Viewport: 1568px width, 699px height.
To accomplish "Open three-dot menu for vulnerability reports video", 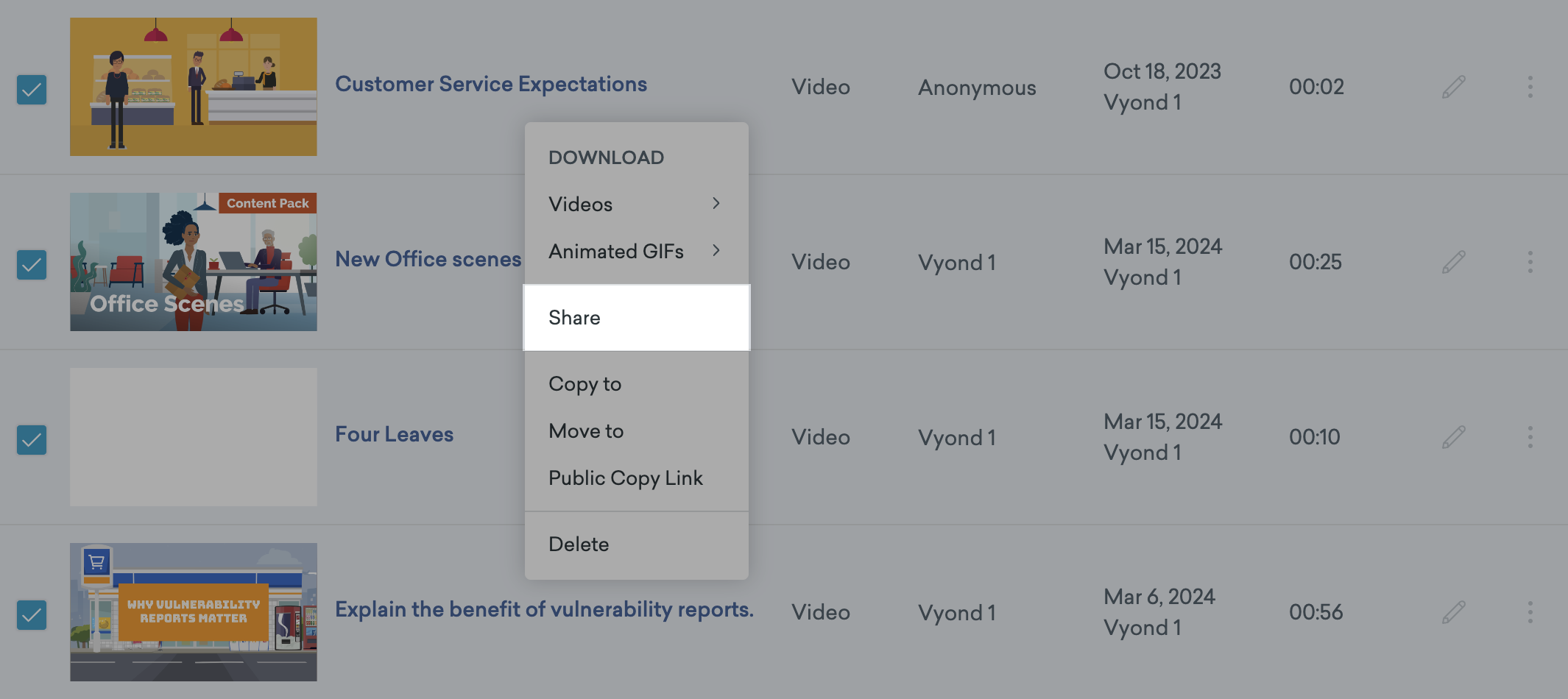I will pyautogui.click(x=1530, y=612).
